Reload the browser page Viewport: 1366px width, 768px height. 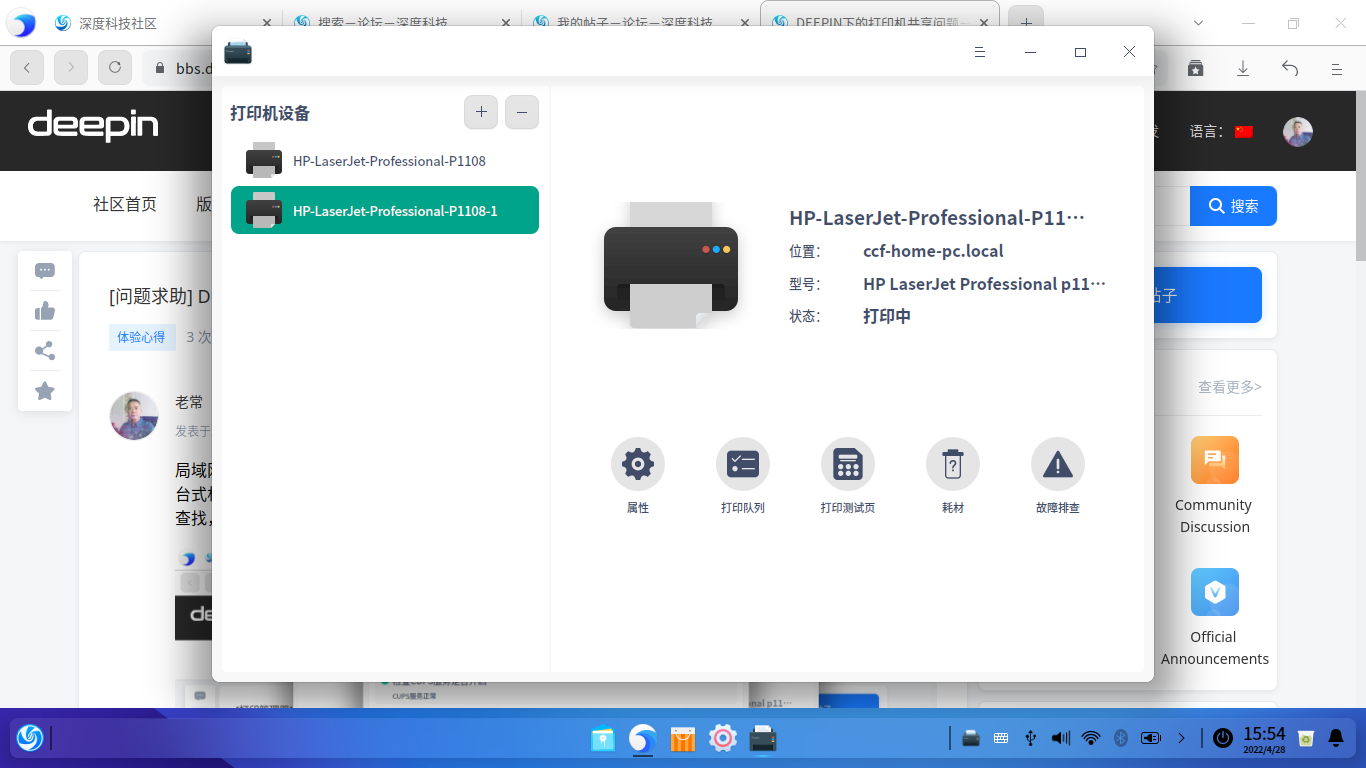(115, 67)
